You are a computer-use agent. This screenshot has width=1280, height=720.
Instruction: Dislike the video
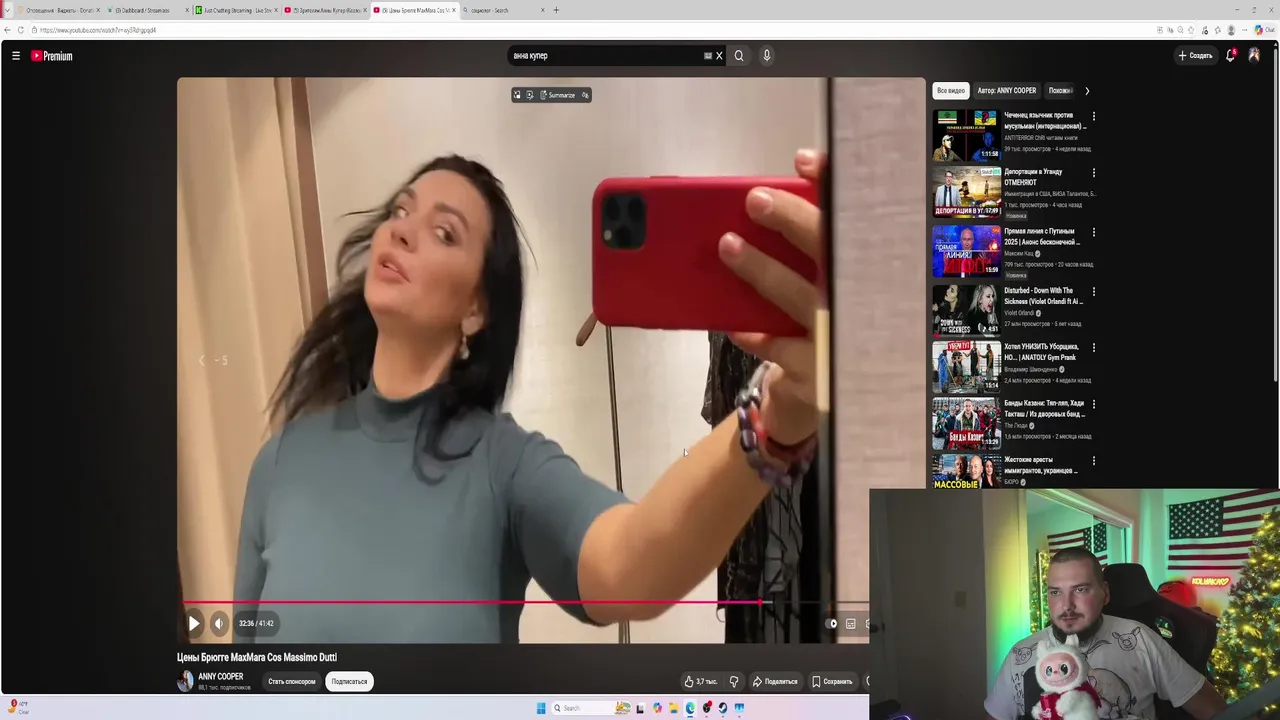pos(734,681)
